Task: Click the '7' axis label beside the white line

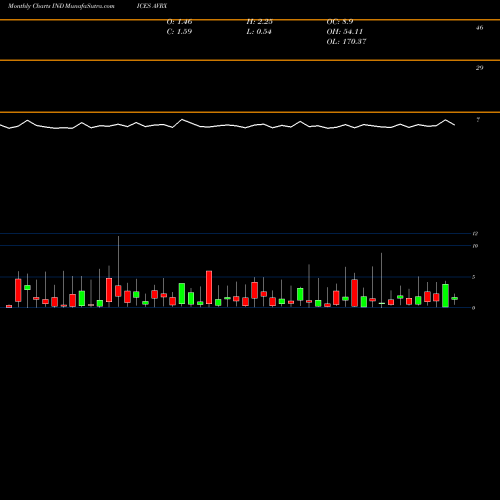Action: [x=478, y=120]
